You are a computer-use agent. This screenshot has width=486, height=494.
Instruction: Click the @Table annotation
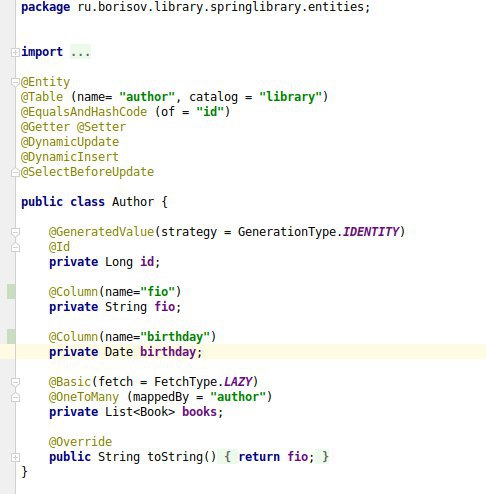42,97
